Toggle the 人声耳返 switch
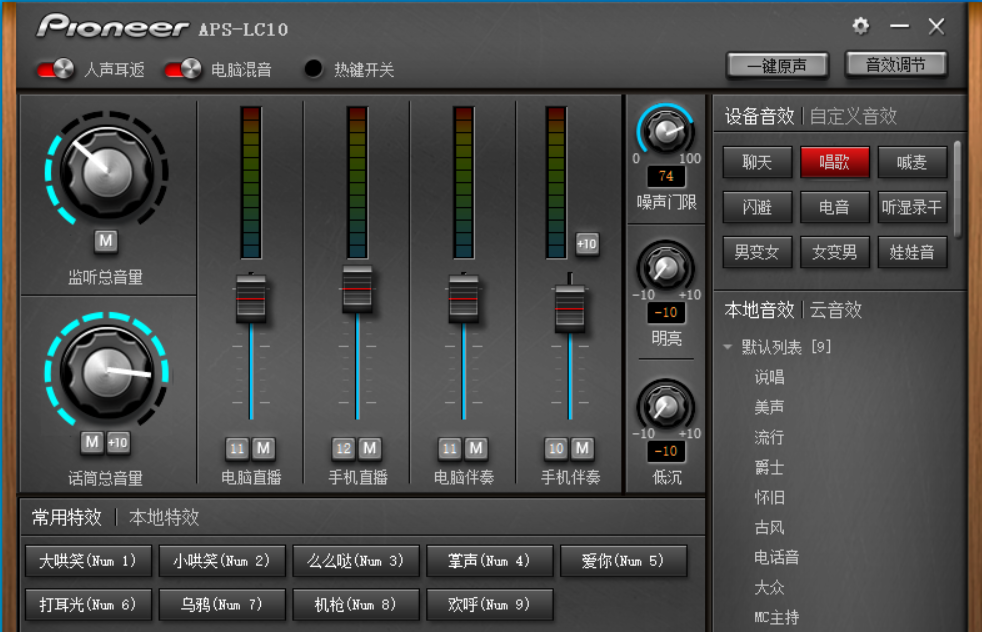 (x=55, y=69)
